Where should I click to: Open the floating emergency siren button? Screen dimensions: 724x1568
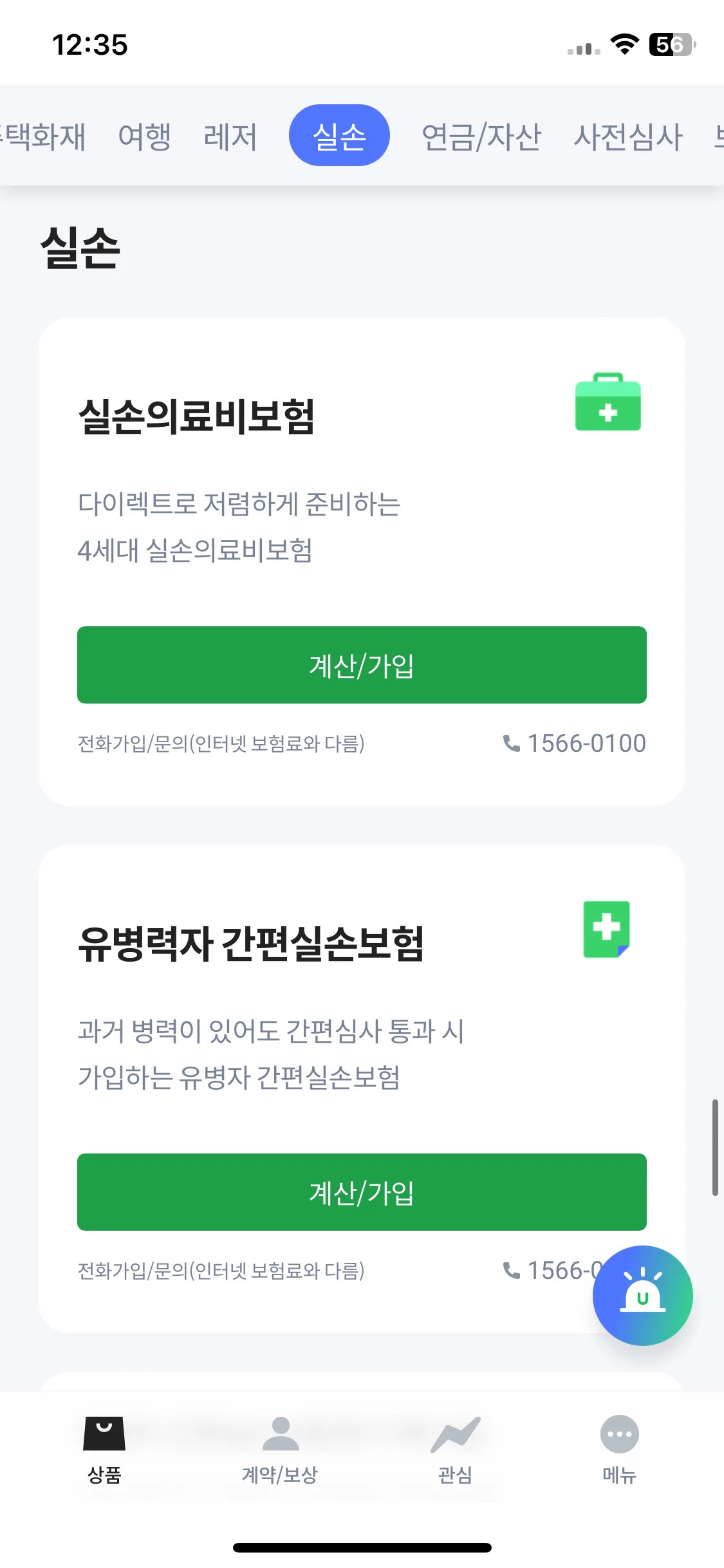tap(642, 1295)
